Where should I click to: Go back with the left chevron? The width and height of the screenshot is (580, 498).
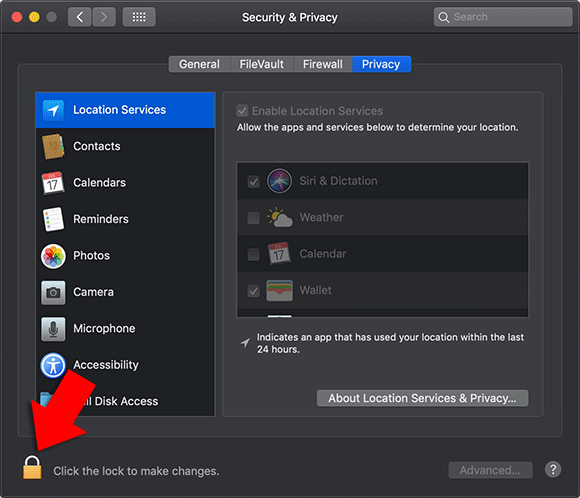tap(80, 17)
